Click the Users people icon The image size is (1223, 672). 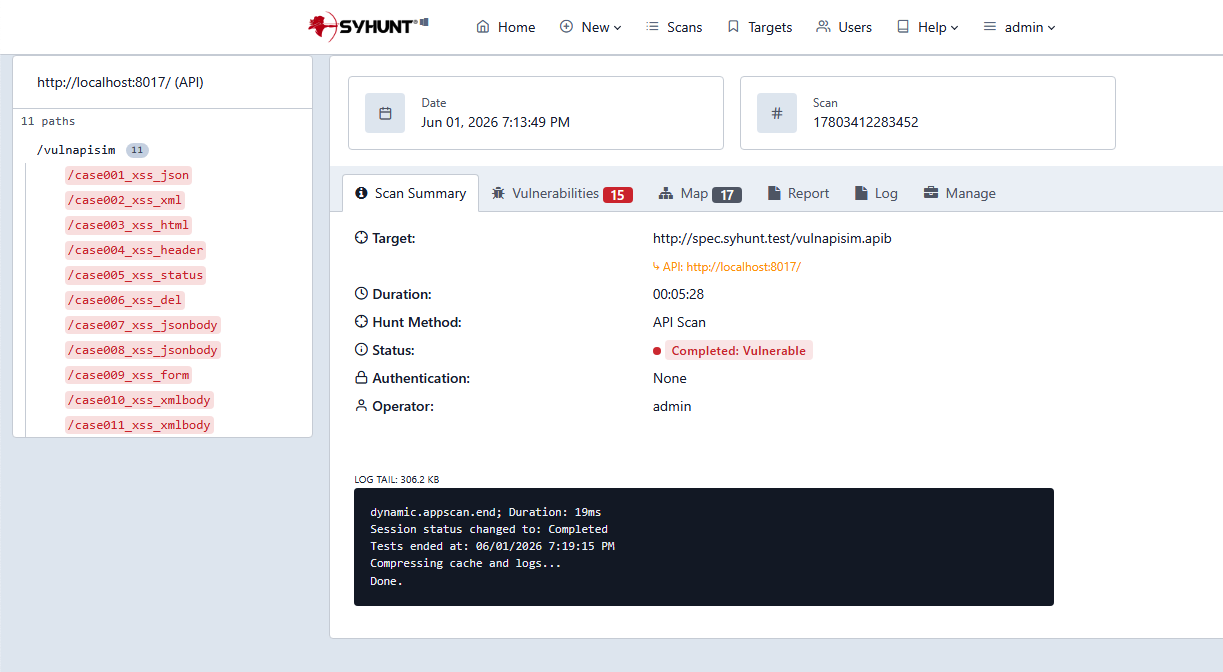(x=823, y=27)
